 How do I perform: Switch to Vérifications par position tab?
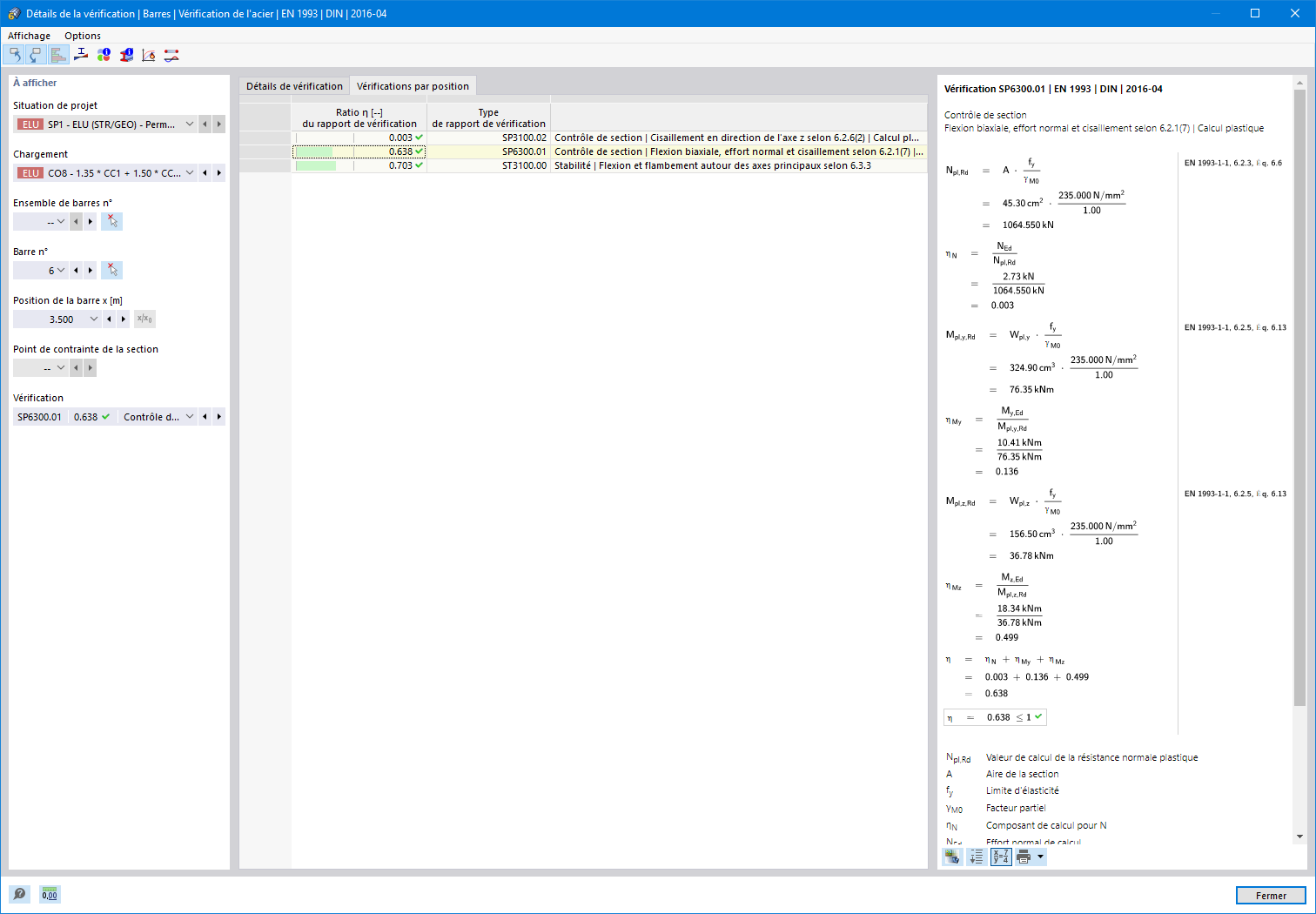pyautogui.click(x=413, y=86)
